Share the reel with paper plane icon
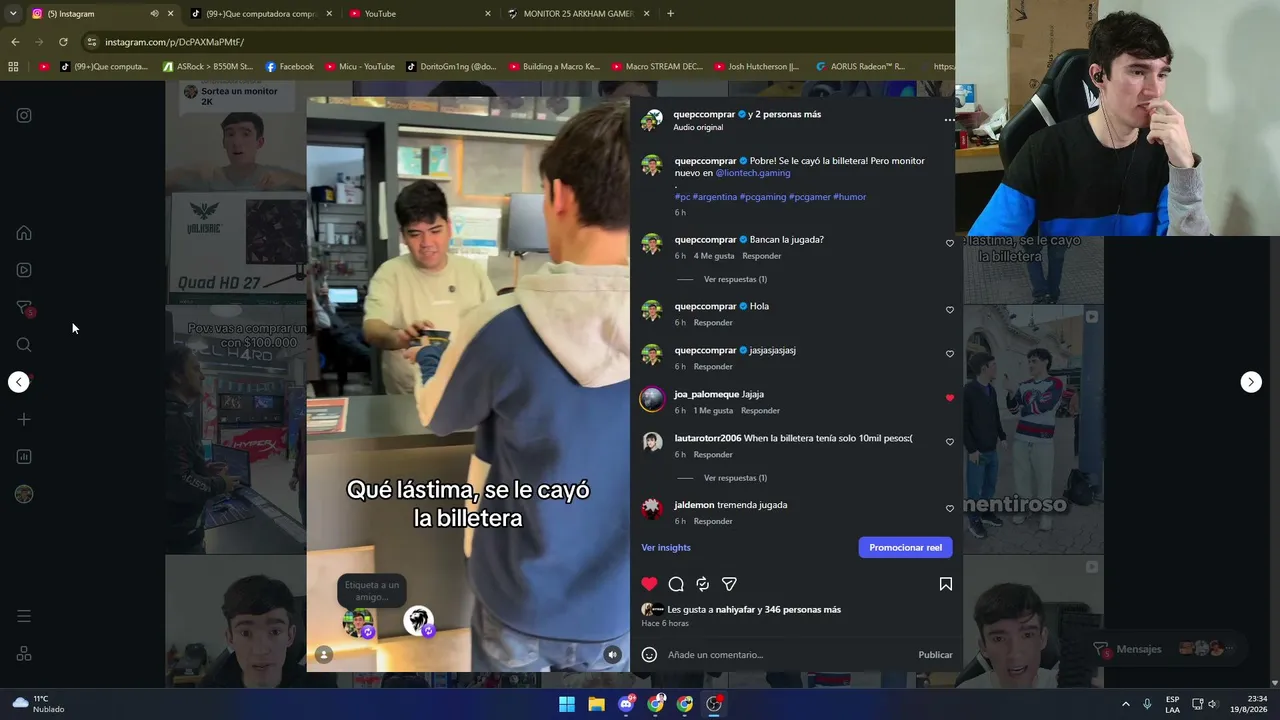 pyautogui.click(x=729, y=584)
